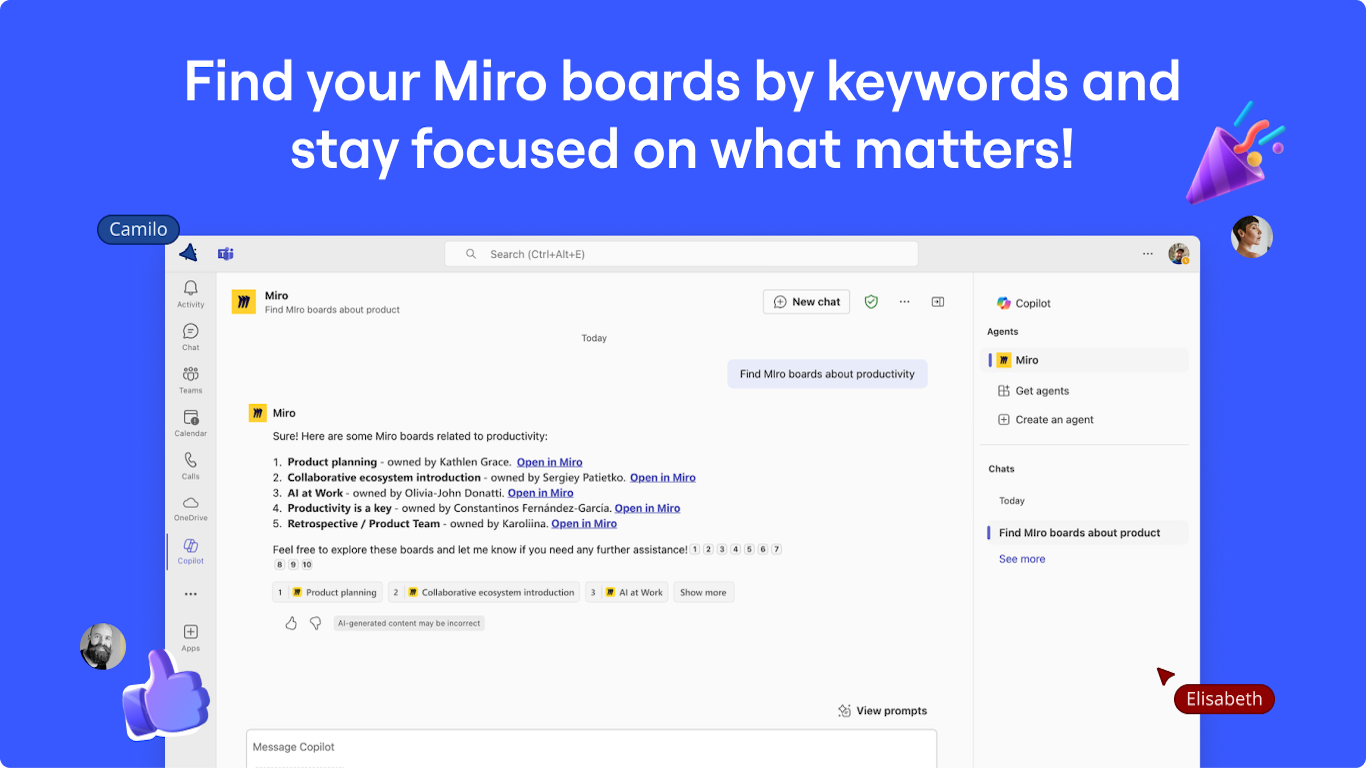
Task: Click Create an agent
Action: pos(1045,420)
